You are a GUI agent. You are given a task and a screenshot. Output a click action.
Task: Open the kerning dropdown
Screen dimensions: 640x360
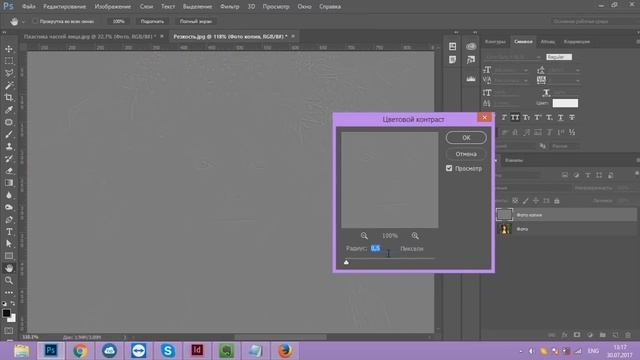click(x=526, y=80)
